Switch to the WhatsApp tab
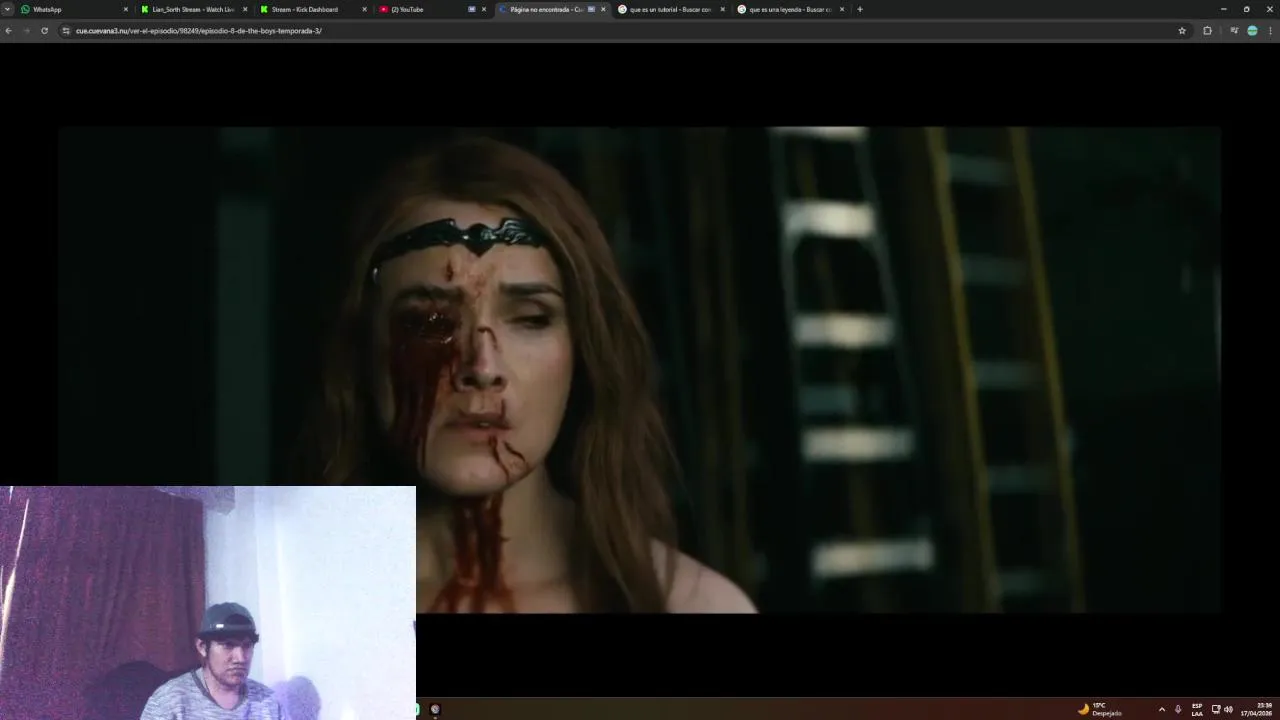 coord(73,9)
